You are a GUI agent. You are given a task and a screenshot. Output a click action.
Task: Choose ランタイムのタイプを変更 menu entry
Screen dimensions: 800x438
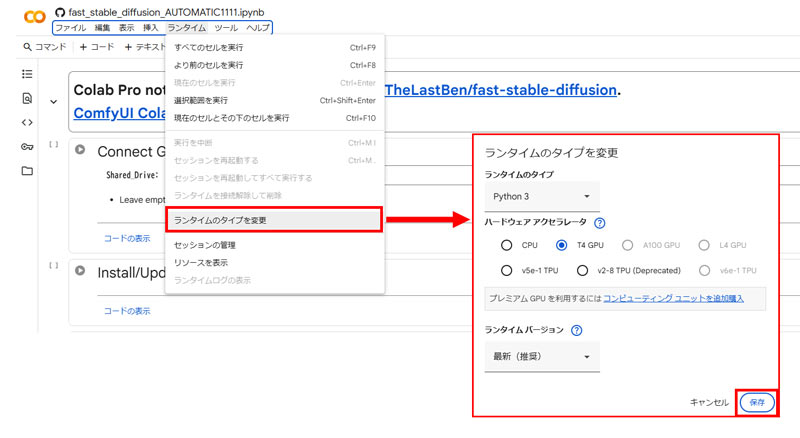[x=274, y=220]
